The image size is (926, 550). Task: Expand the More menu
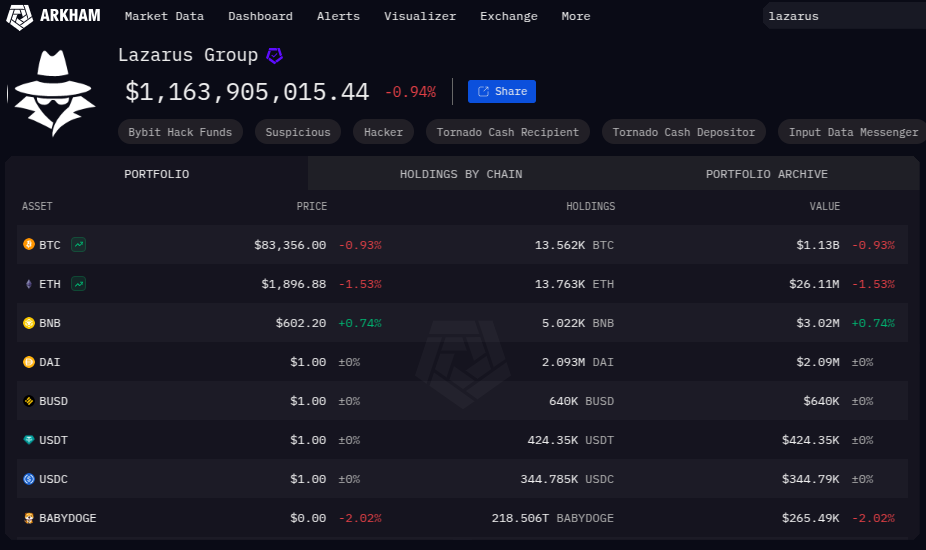coord(576,16)
